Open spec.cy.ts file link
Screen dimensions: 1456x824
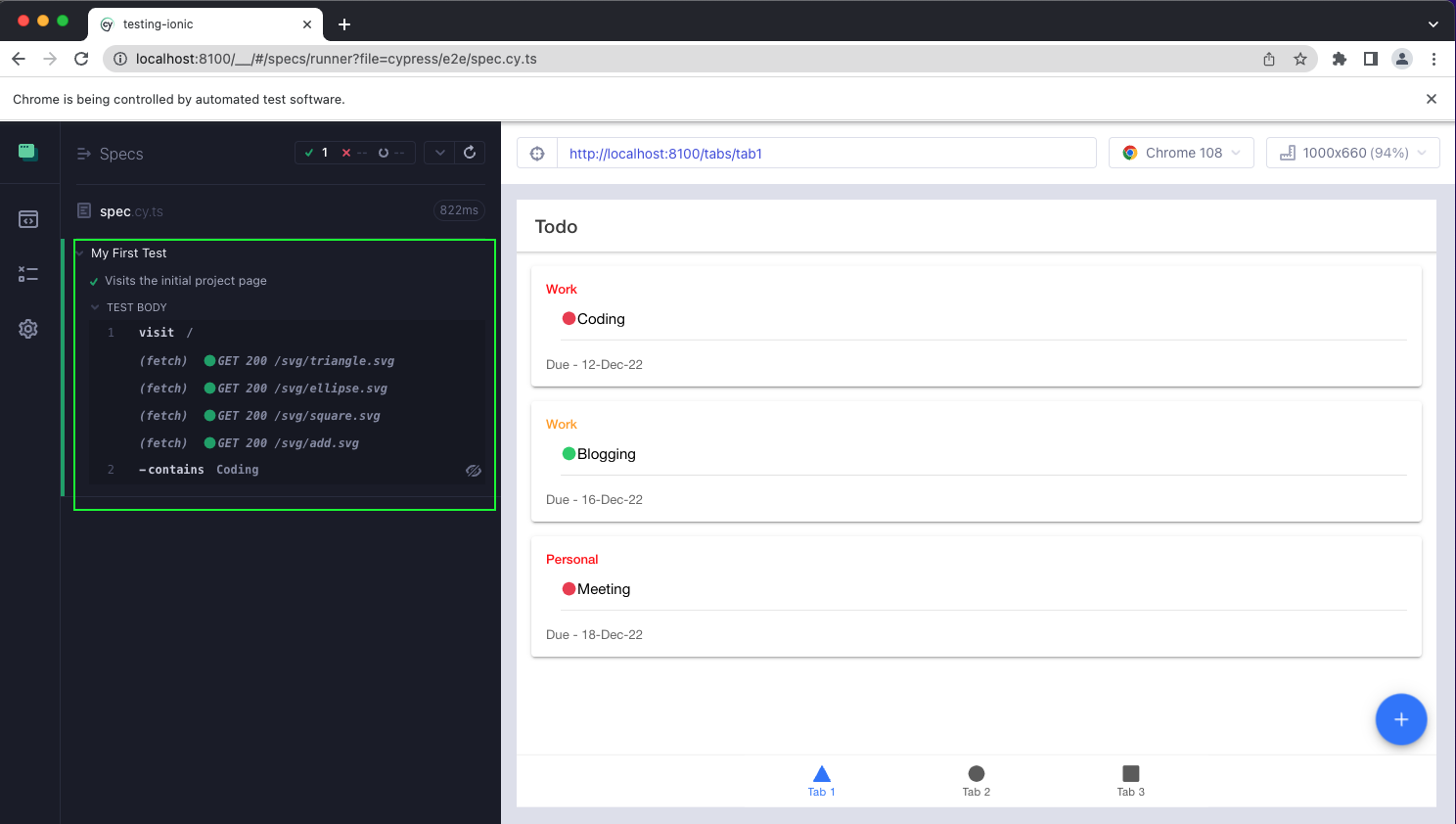131,211
